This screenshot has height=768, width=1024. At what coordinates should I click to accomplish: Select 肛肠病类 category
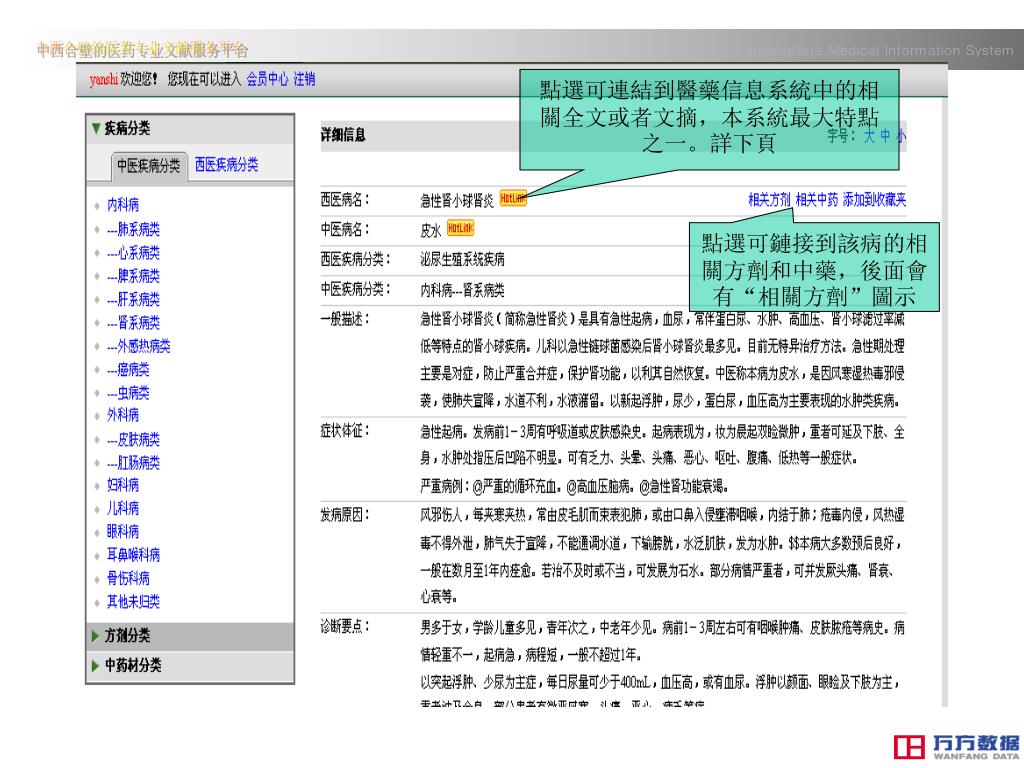coord(133,463)
